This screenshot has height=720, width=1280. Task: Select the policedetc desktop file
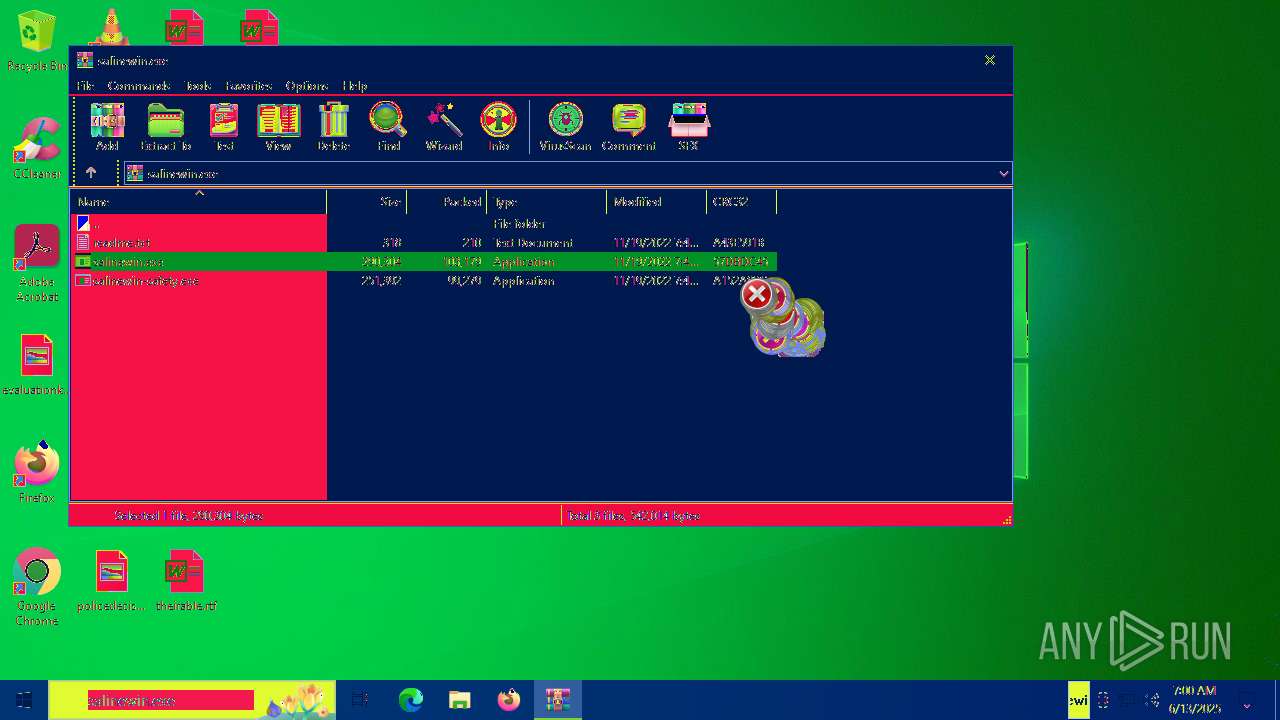pyautogui.click(x=111, y=580)
